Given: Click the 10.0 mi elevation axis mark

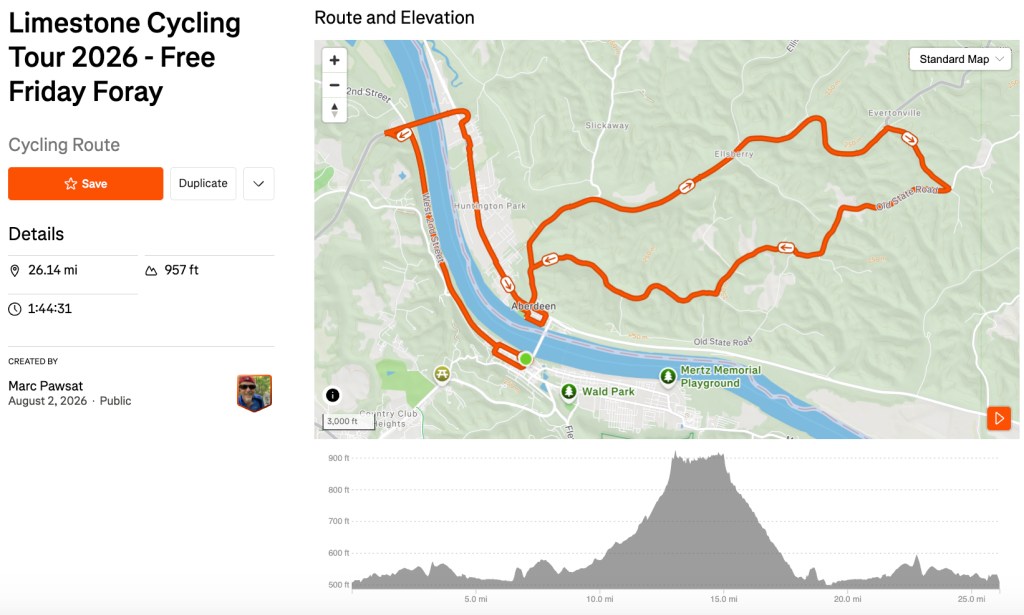Looking at the screenshot, I should (x=600, y=599).
